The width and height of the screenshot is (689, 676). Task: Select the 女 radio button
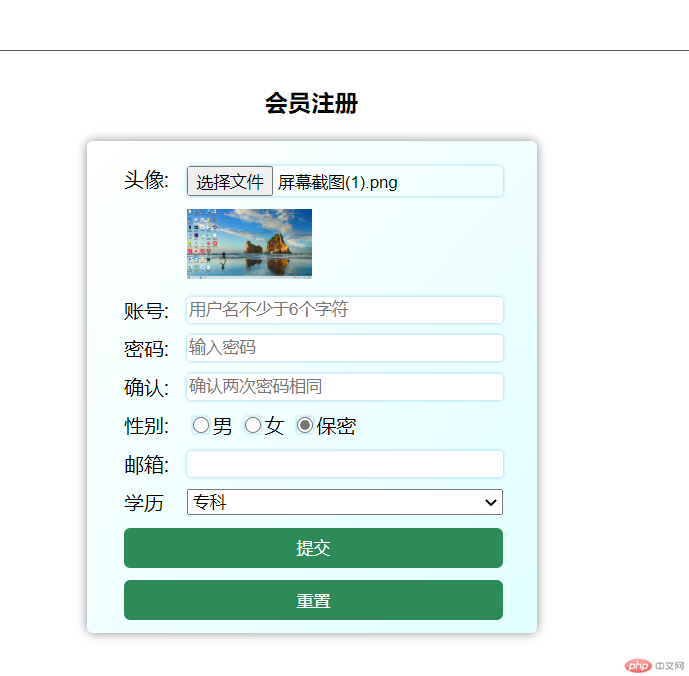tap(253, 425)
